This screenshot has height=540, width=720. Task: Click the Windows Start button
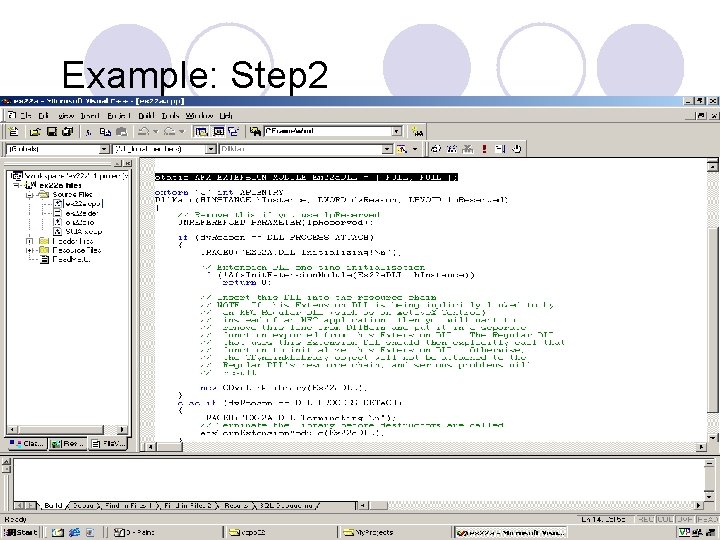point(20,532)
